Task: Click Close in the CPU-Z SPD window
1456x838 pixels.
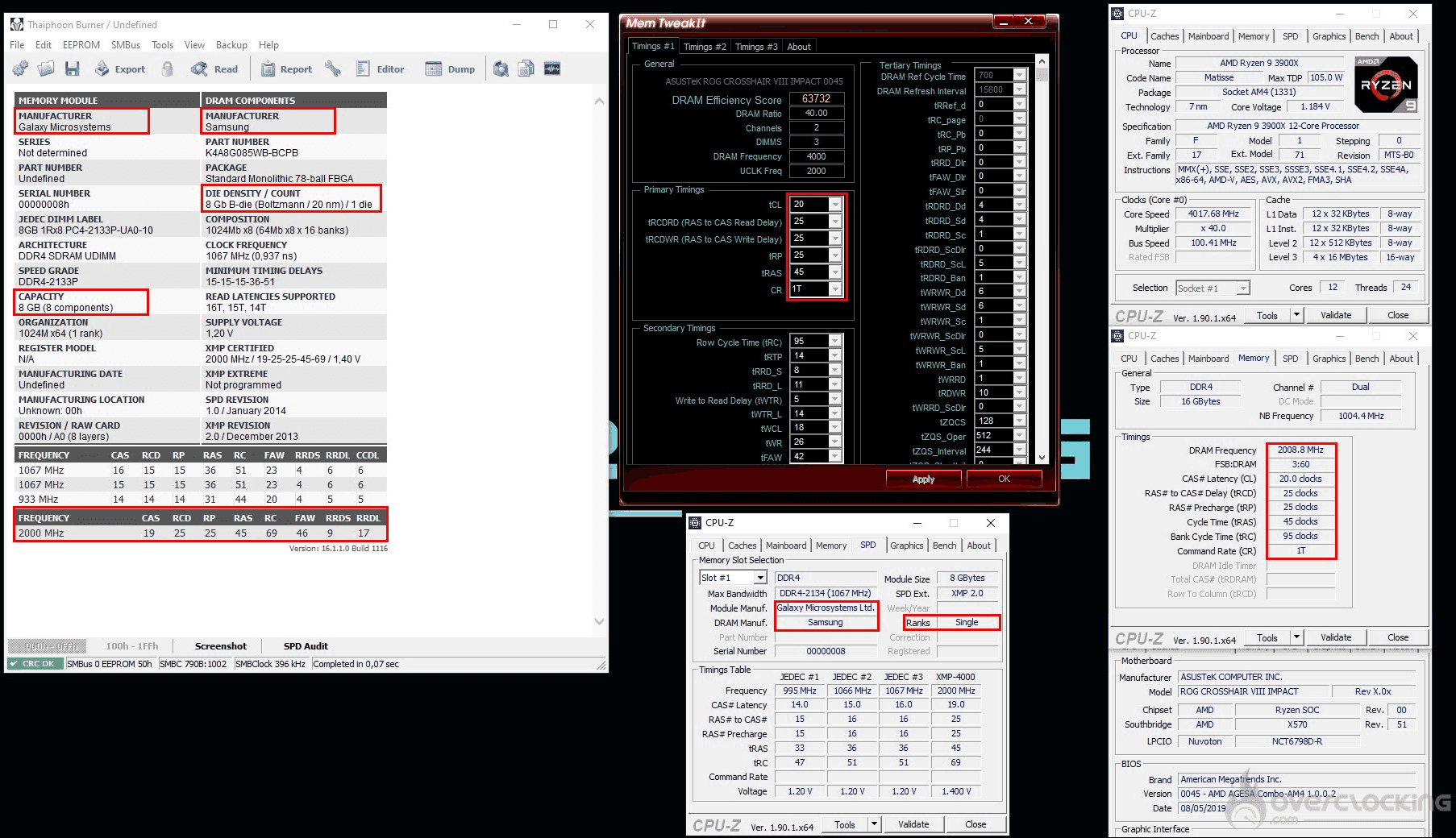Action: [976, 824]
